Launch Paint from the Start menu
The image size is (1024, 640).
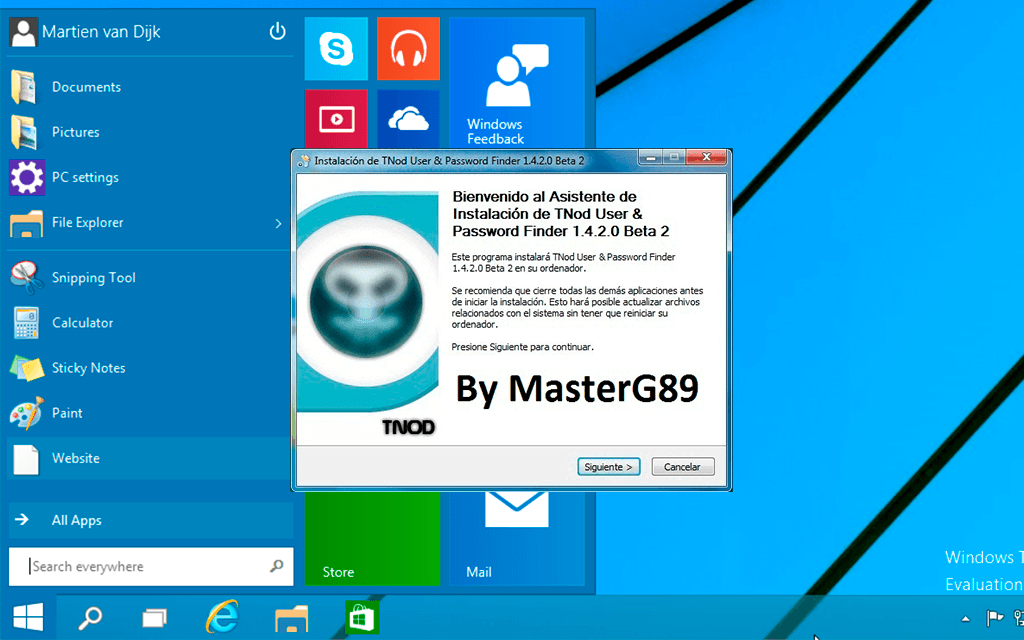(149, 413)
